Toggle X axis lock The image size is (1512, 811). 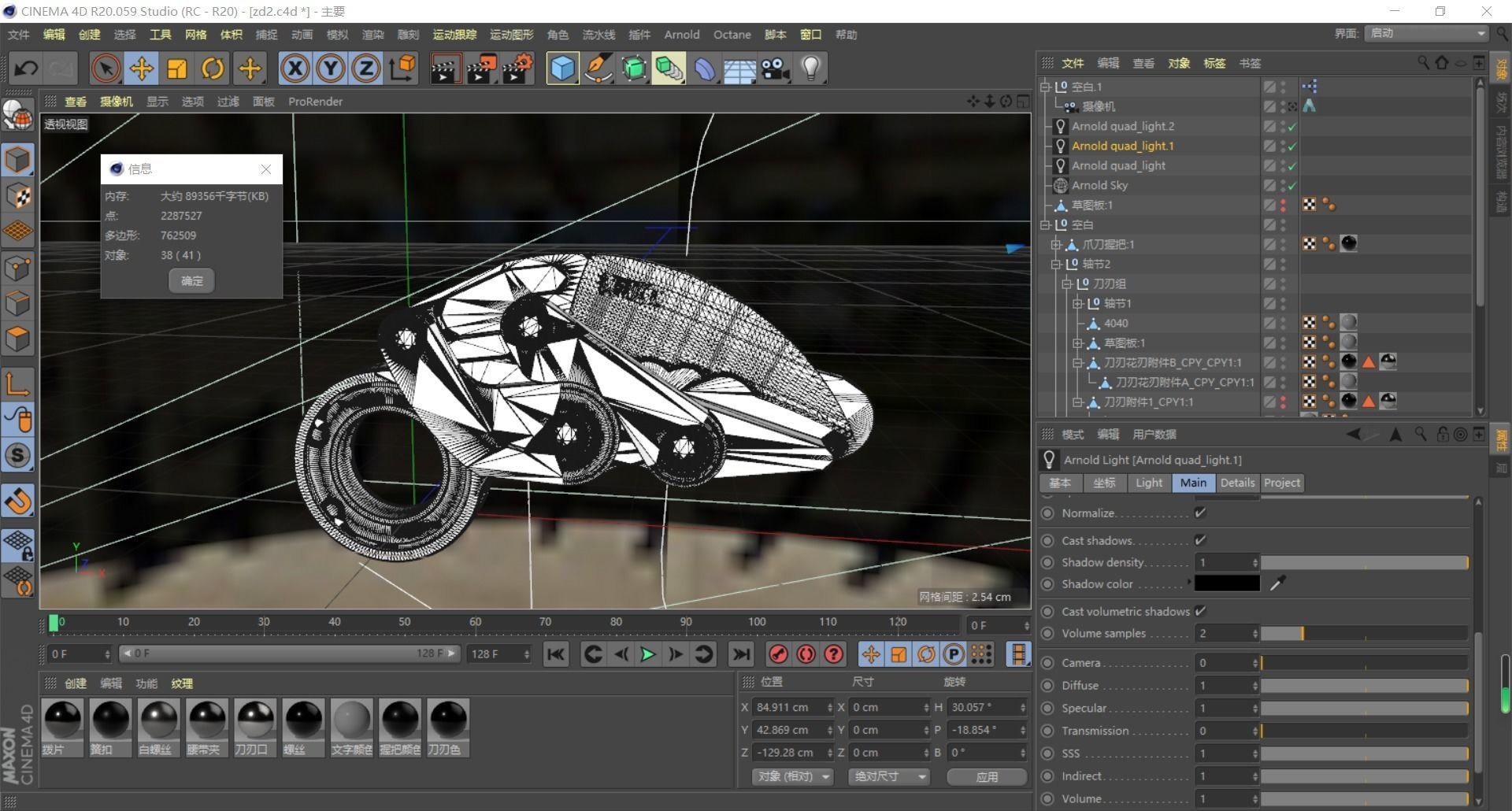[295, 69]
